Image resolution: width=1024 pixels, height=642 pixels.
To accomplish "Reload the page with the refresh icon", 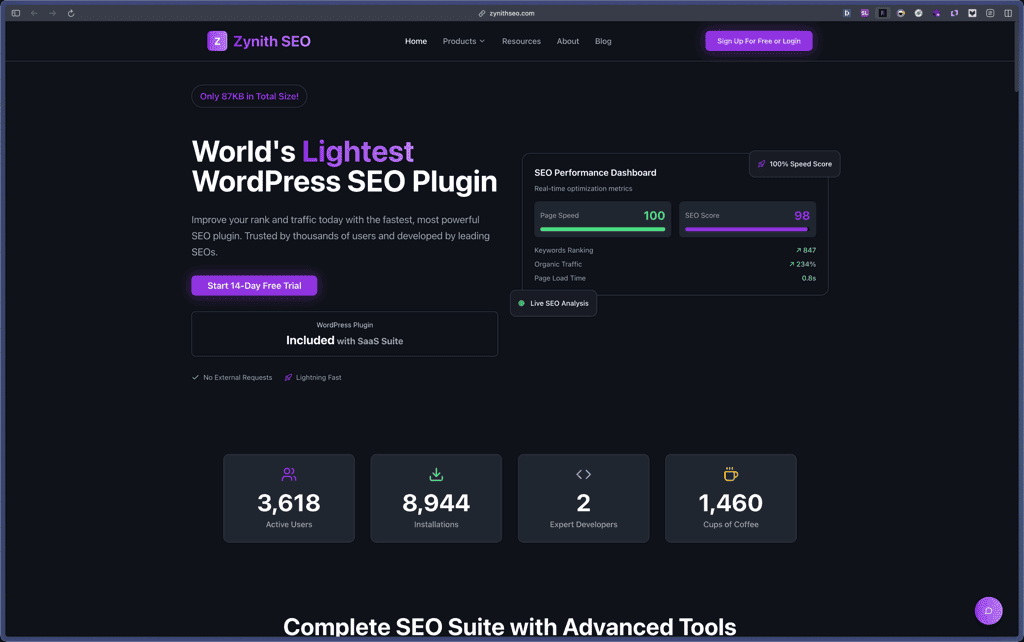I will pyautogui.click(x=71, y=13).
